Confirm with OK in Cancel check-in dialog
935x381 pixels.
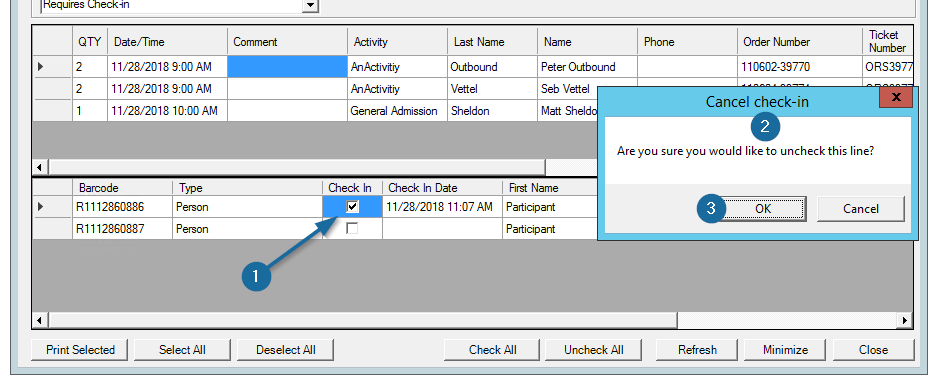(763, 209)
